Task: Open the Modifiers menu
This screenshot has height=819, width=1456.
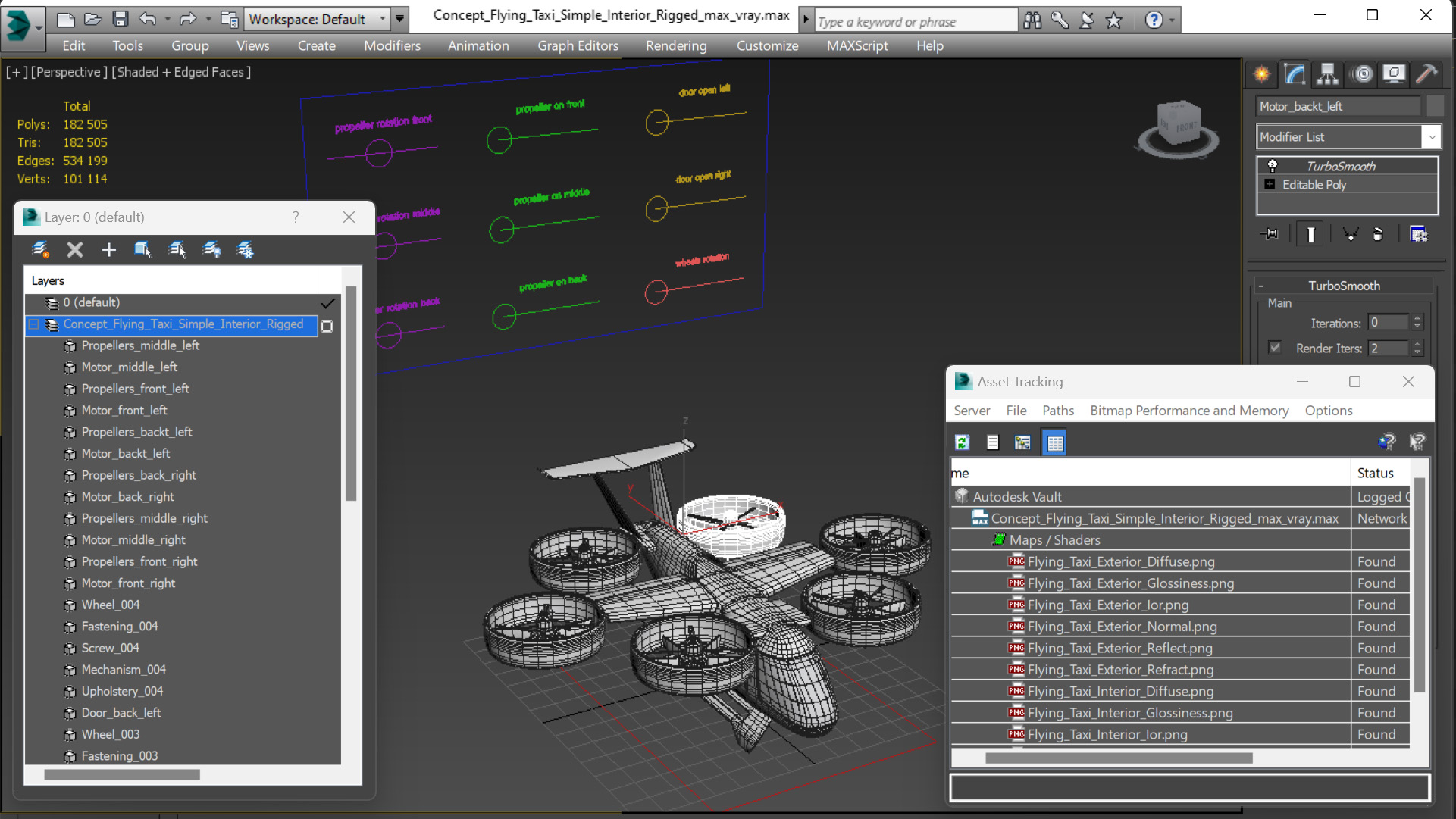Action: (392, 45)
